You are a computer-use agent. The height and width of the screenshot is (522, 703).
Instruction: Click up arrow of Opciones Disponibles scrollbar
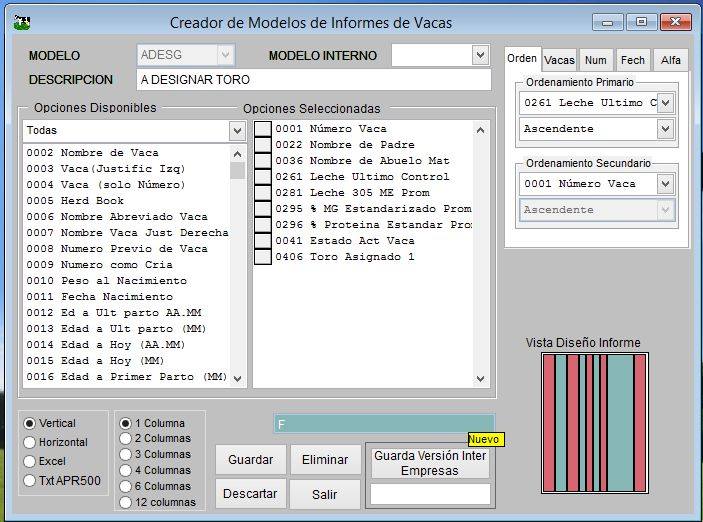238,154
